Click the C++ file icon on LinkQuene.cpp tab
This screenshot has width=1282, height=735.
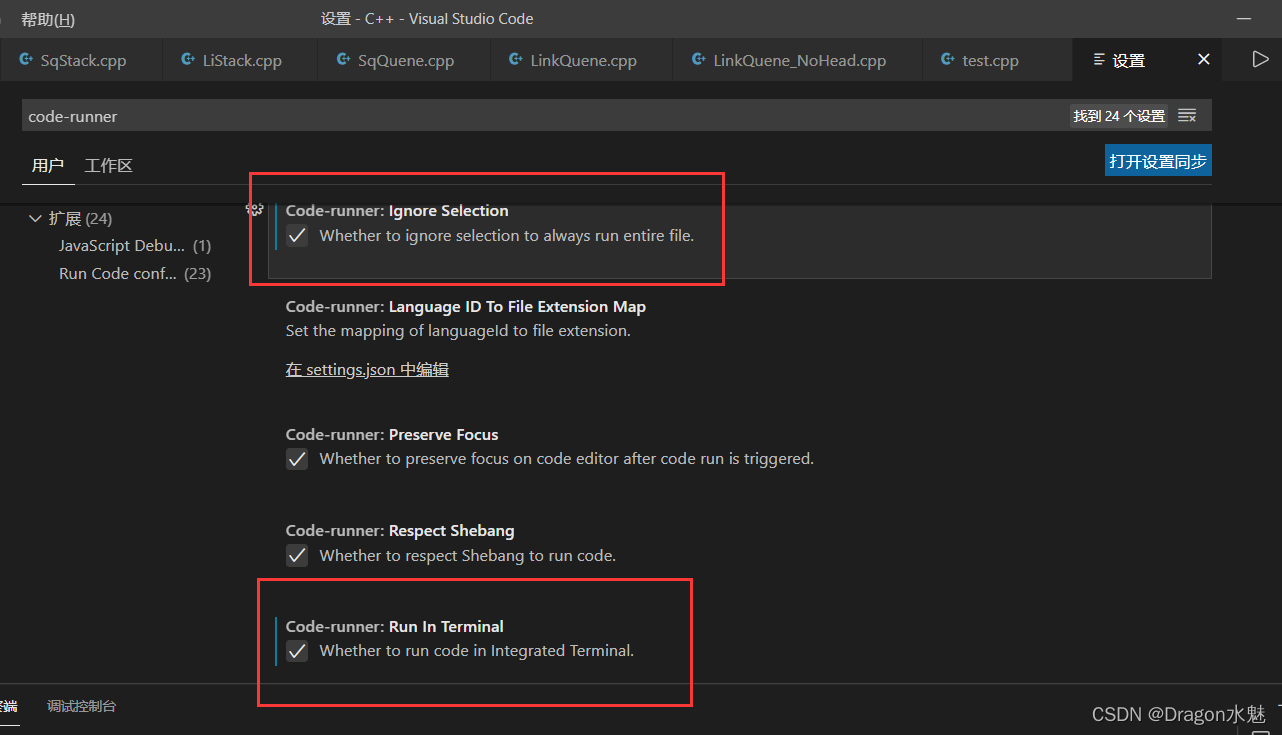pos(516,60)
